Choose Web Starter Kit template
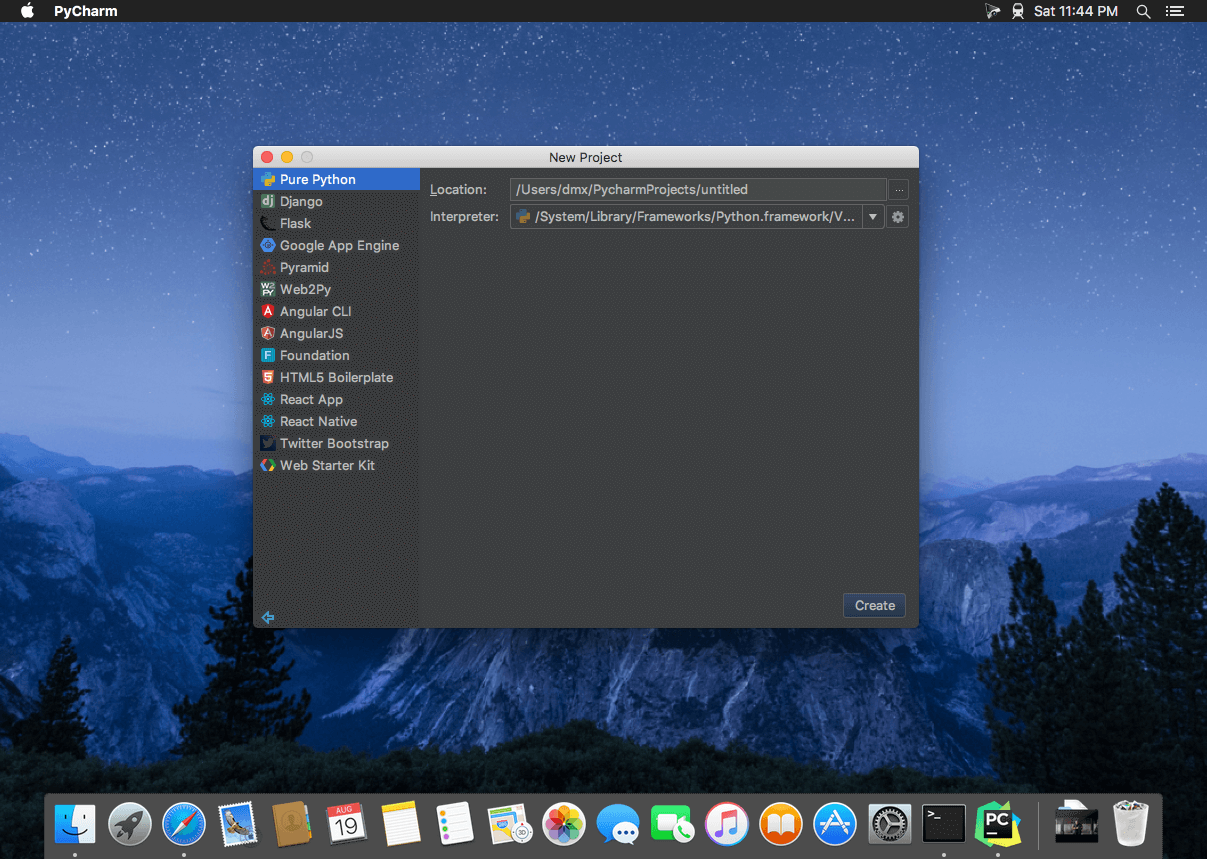The width and height of the screenshot is (1207, 859). pos(336,465)
